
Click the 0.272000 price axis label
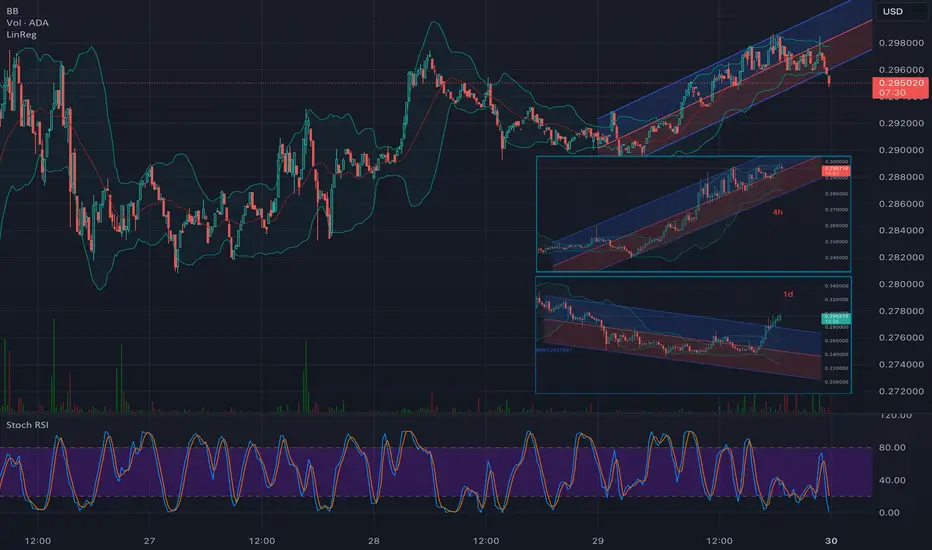[901, 391]
